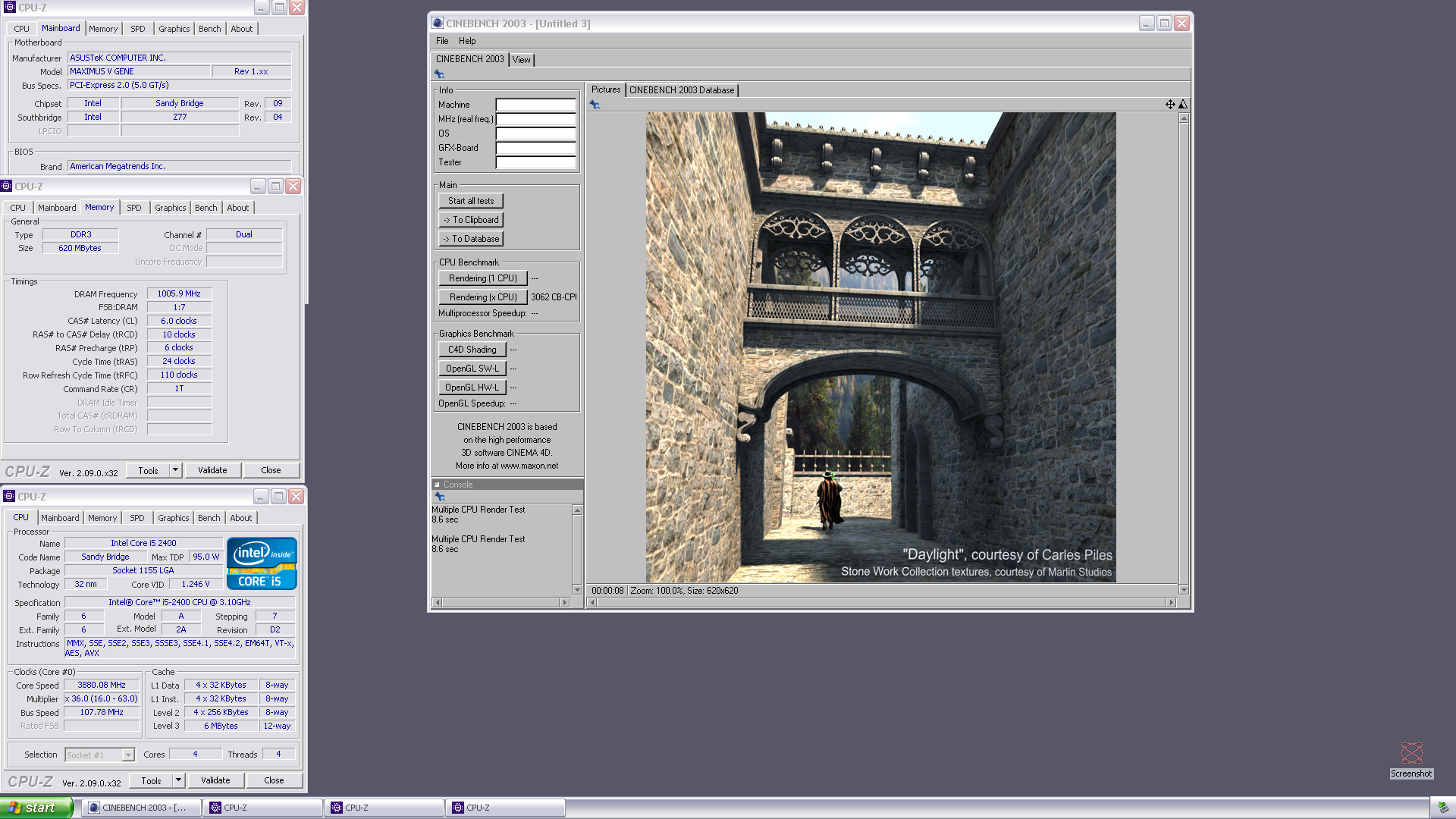
Task: Click Validate in CPU-Z CPU window
Action: pos(215,780)
